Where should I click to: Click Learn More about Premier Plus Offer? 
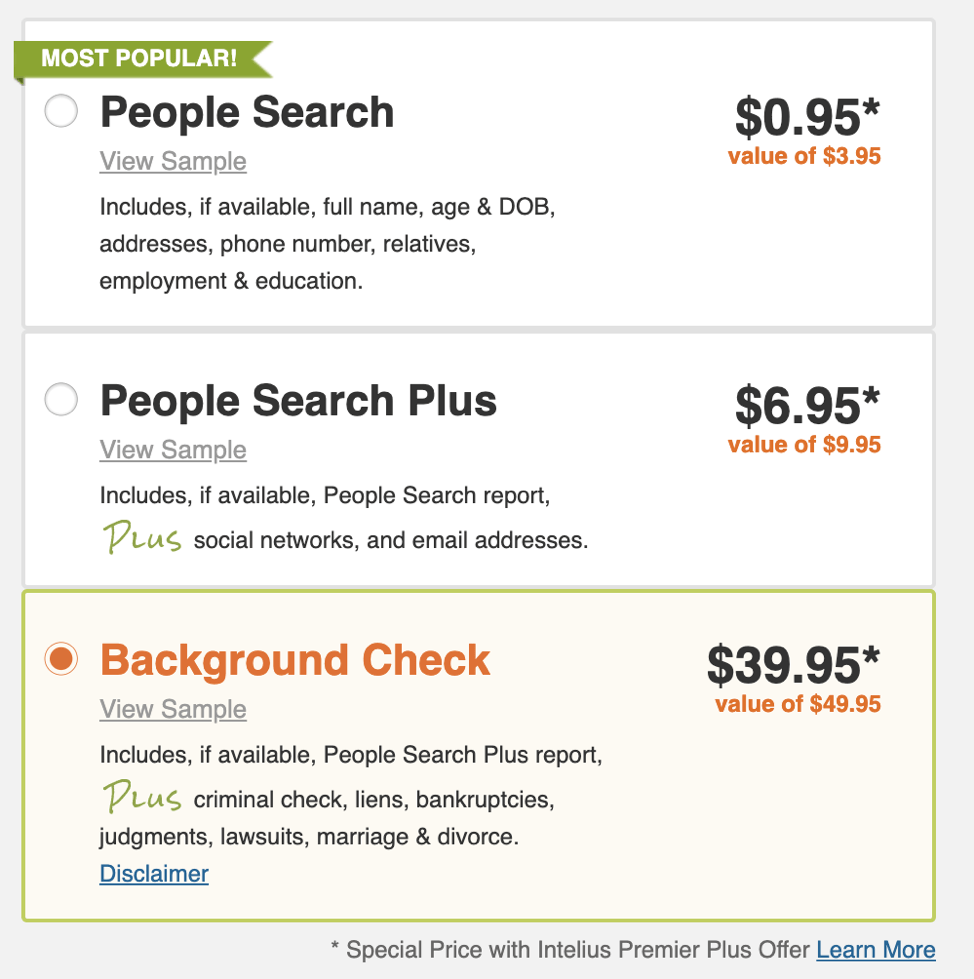(x=876, y=949)
